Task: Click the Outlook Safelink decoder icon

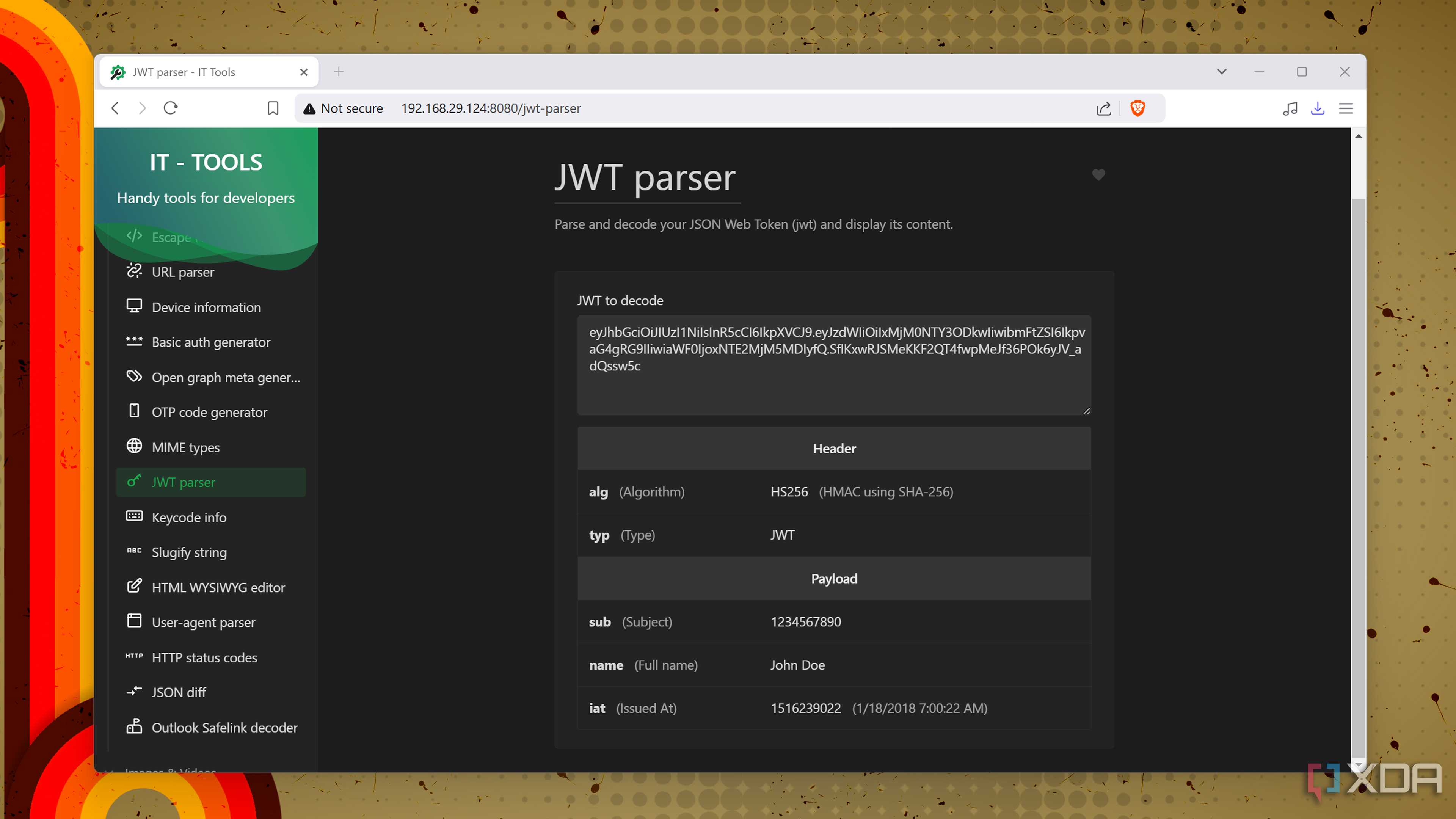Action: coord(134,726)
